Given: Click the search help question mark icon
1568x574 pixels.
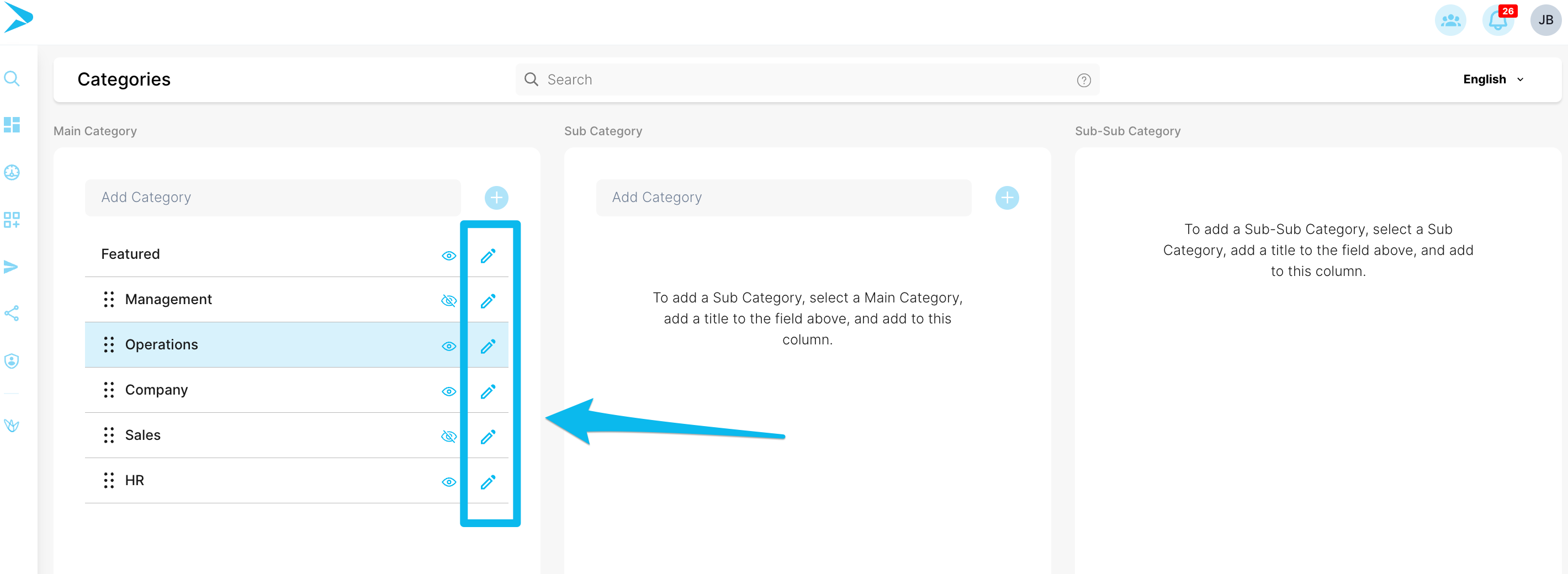Looking at the screenshot, I should tap(1083, 81).
